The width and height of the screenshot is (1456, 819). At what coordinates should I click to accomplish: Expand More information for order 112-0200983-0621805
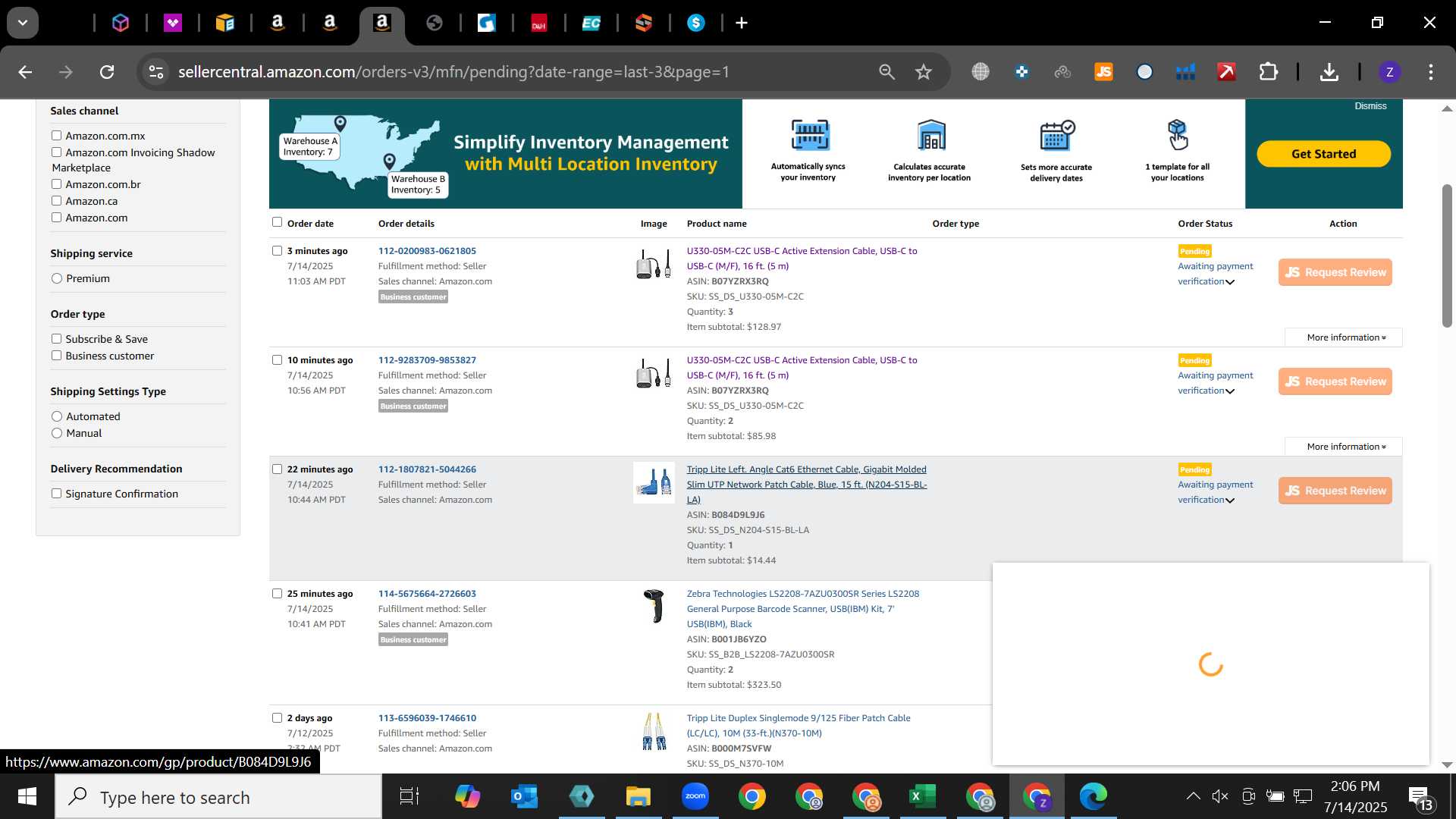[1345, 337]
